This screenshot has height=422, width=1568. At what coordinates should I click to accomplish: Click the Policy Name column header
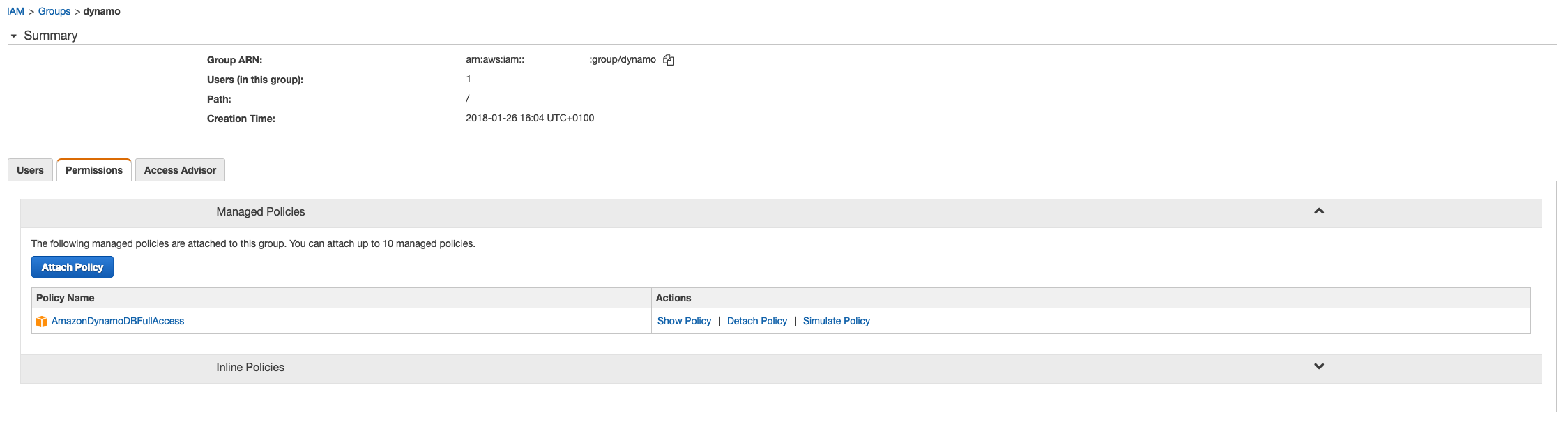[65, 298]
